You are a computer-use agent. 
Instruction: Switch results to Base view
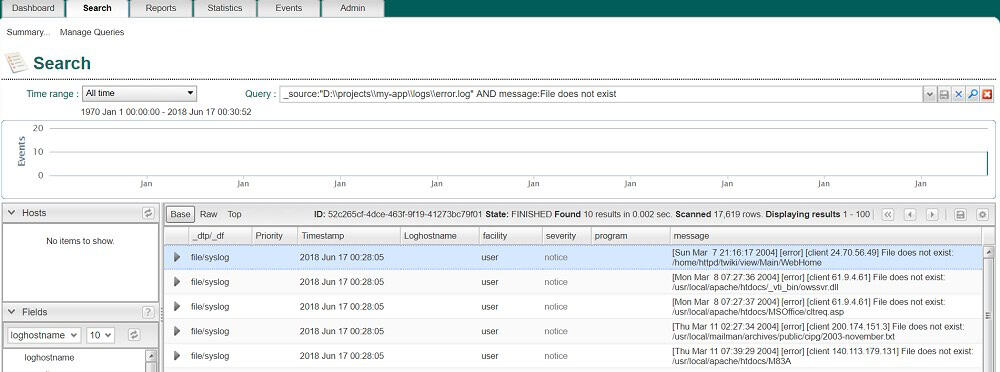click(x=180, y=214)
